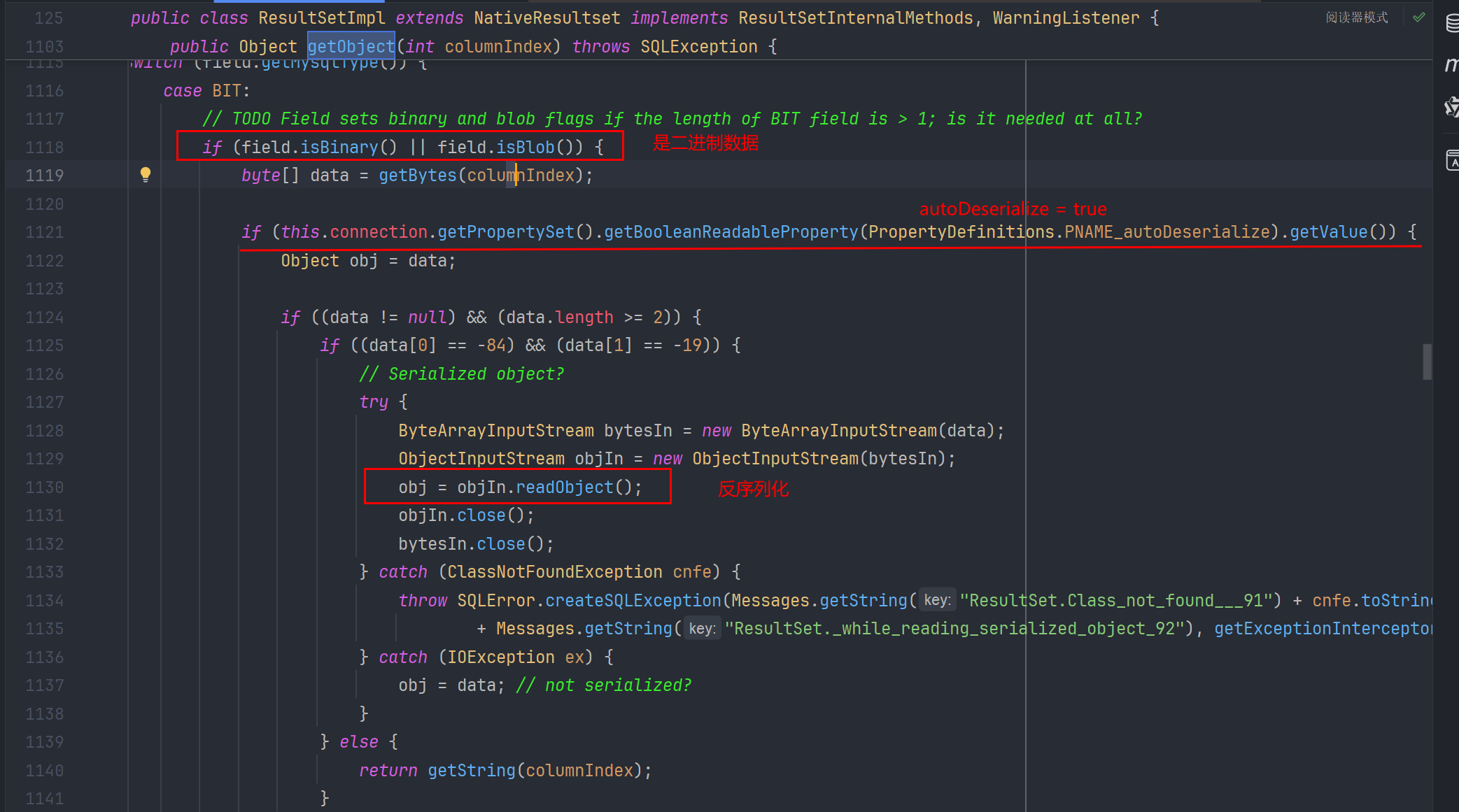Jump to sticky class ResultSetImpl header line
Viewport: 1459px width, 812px height.
pos(322,18)
